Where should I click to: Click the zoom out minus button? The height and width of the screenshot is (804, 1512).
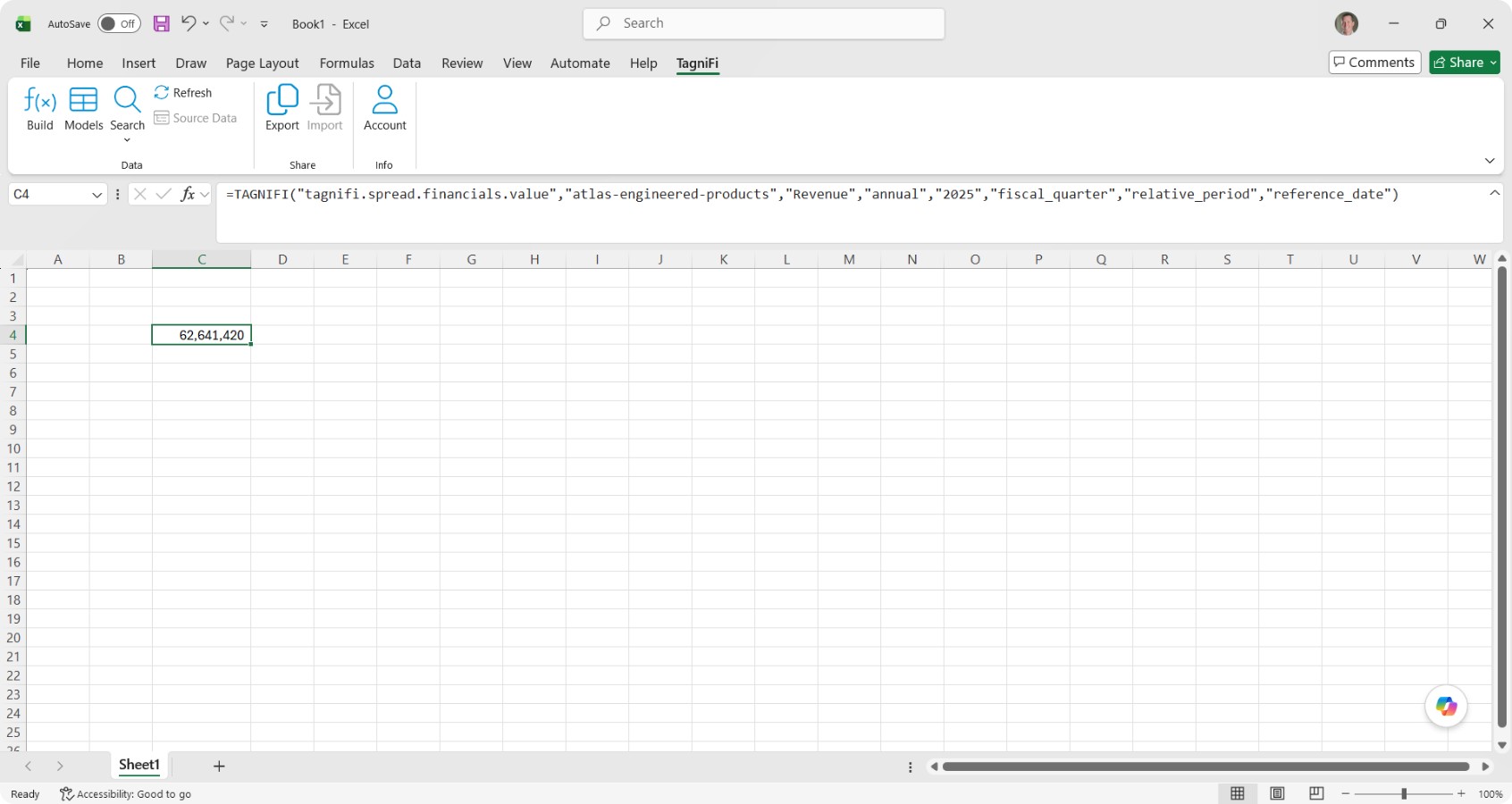click(1345, 793)
